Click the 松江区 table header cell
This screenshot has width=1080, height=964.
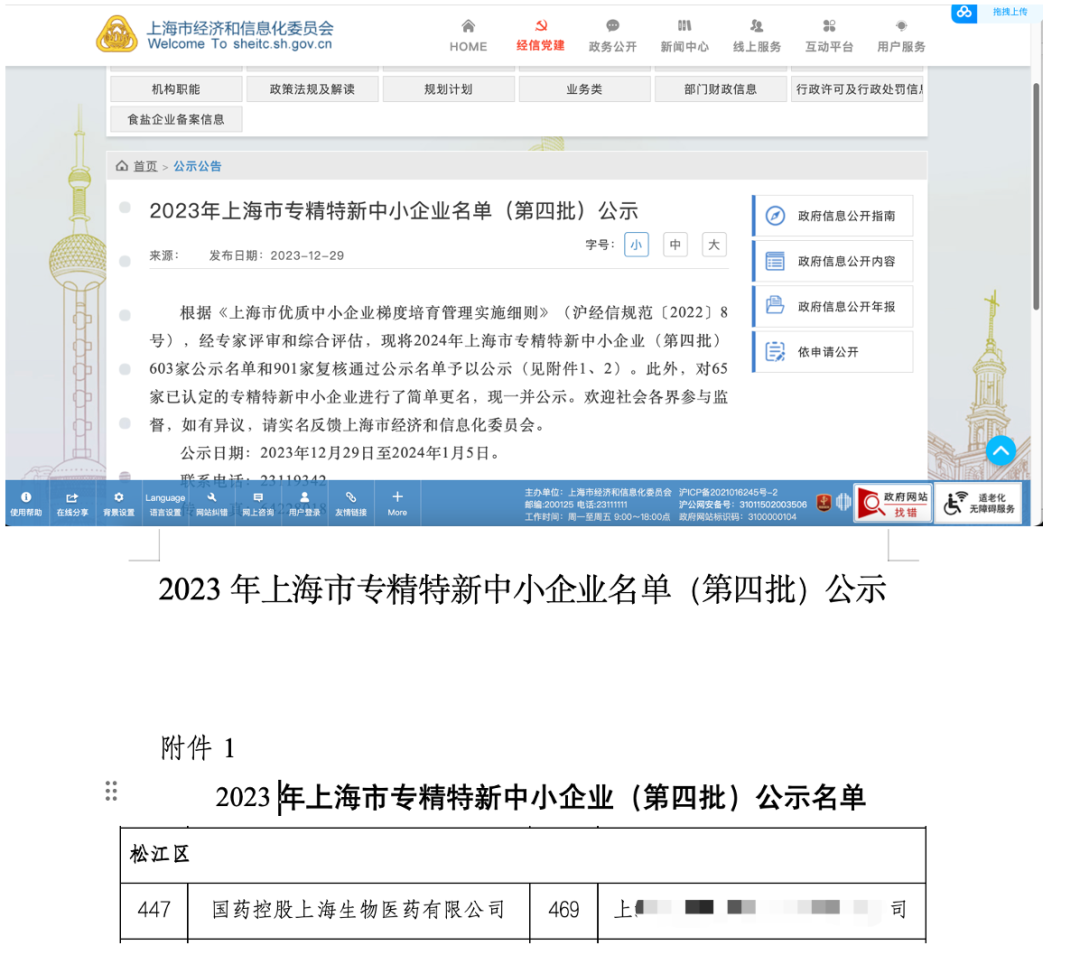[523, 855]
